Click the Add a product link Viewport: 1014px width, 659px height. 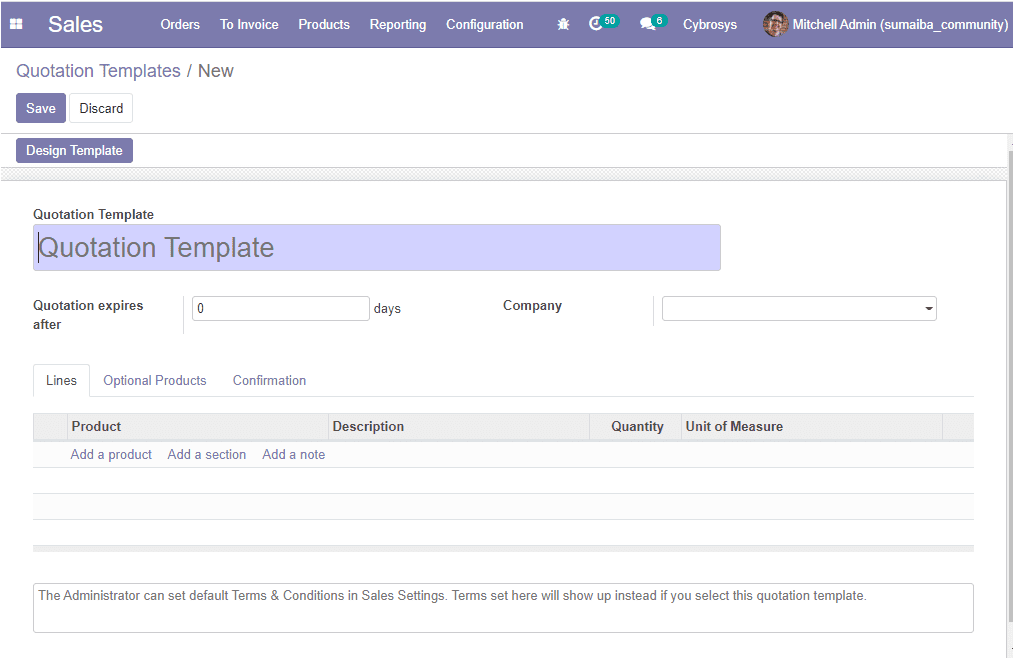click(x=111, y=455)
